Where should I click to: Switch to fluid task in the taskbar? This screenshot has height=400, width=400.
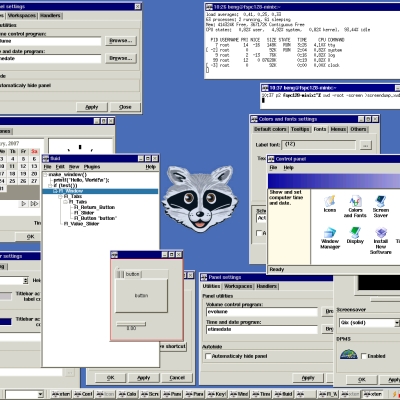click(283, 394)
